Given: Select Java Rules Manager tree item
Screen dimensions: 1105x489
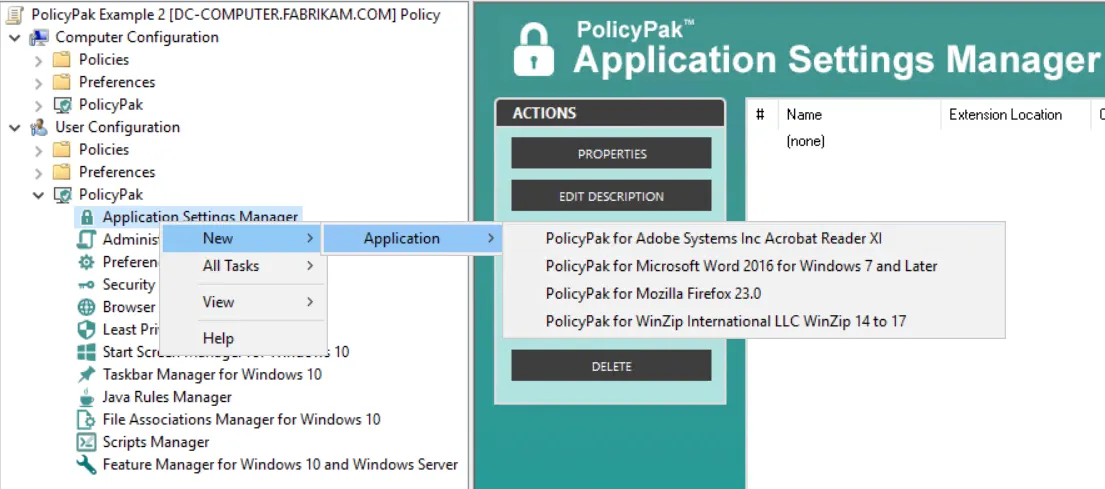Looking at the screenshot, I should click(167, 397).
